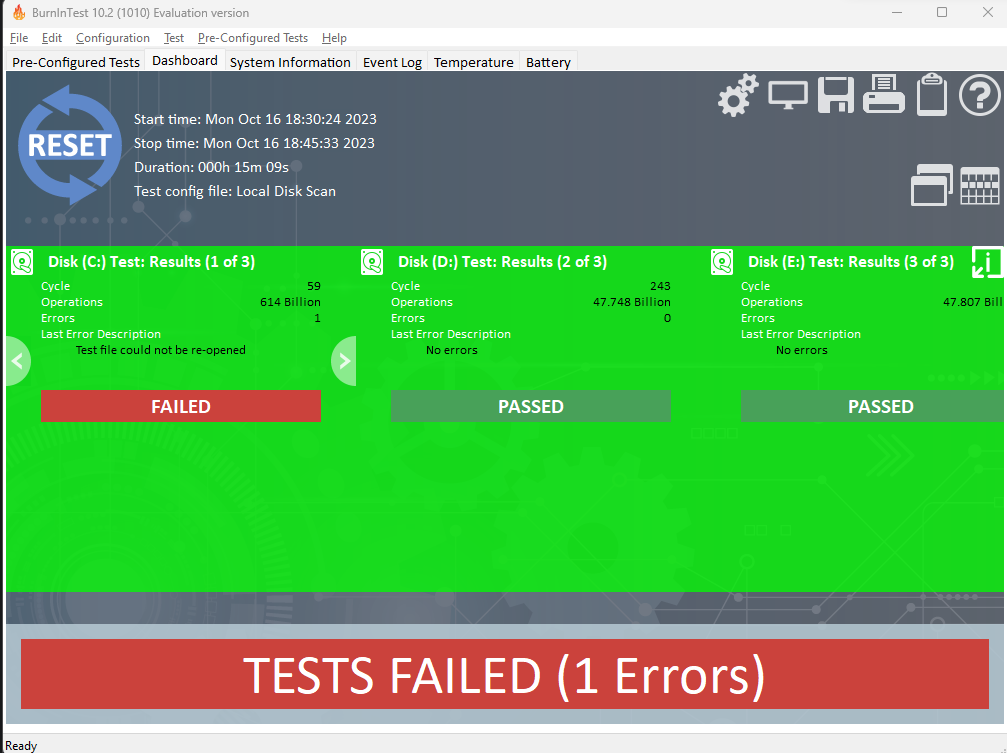
Task: Go to previous results with left arrow
Action: tap(18, 361)
